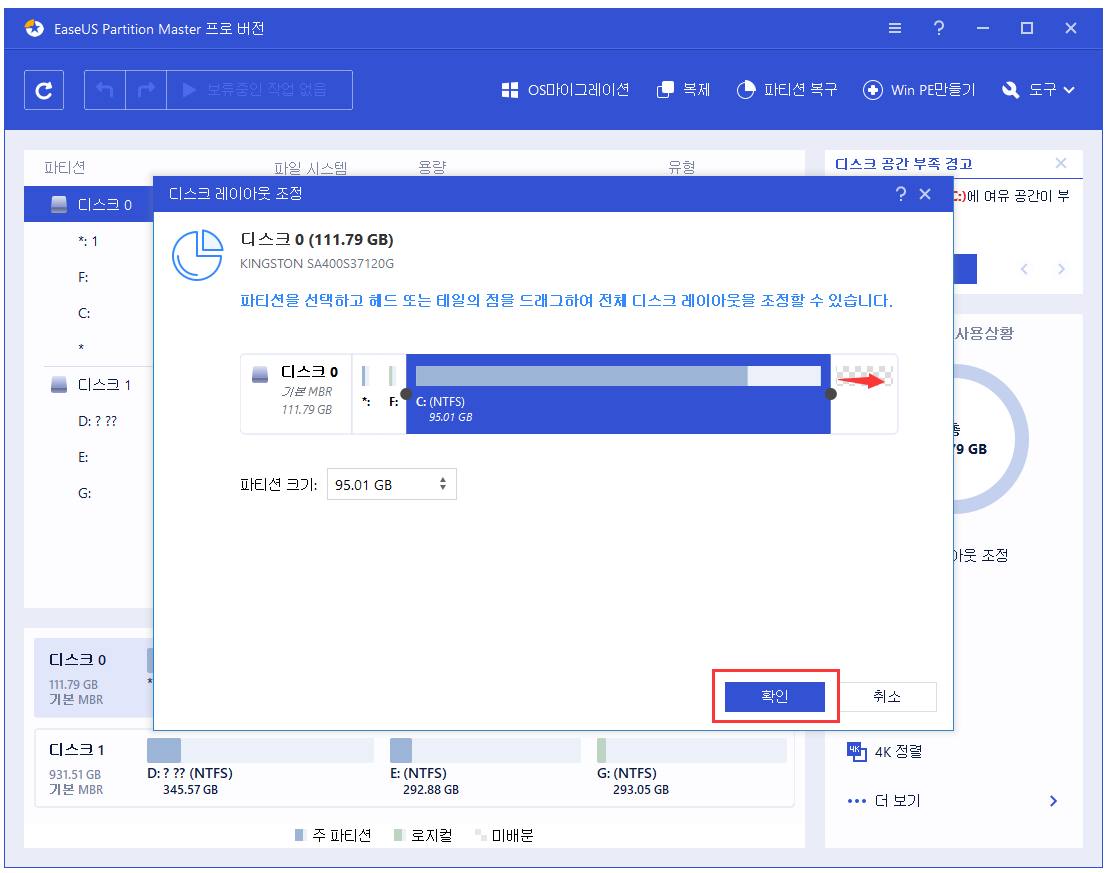1113x873 pixels.
Task: Click the 보류중인 작업 없음 play icon
Action: tap(191, 89)
